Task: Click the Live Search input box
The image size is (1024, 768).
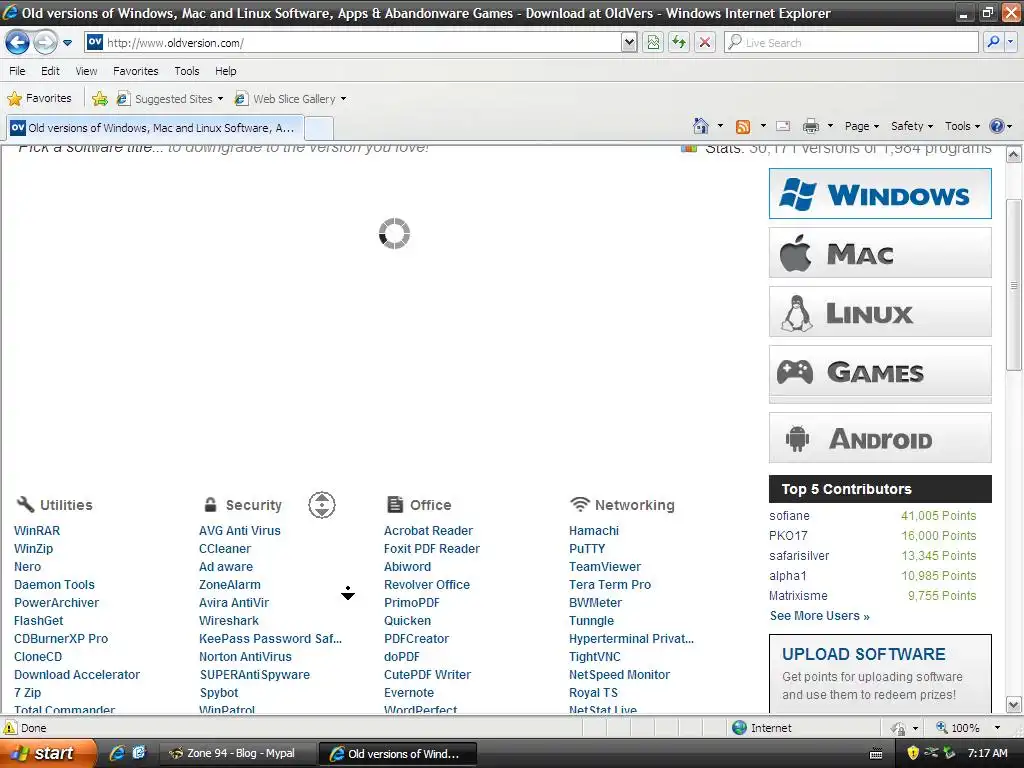Action: [851, 42]
